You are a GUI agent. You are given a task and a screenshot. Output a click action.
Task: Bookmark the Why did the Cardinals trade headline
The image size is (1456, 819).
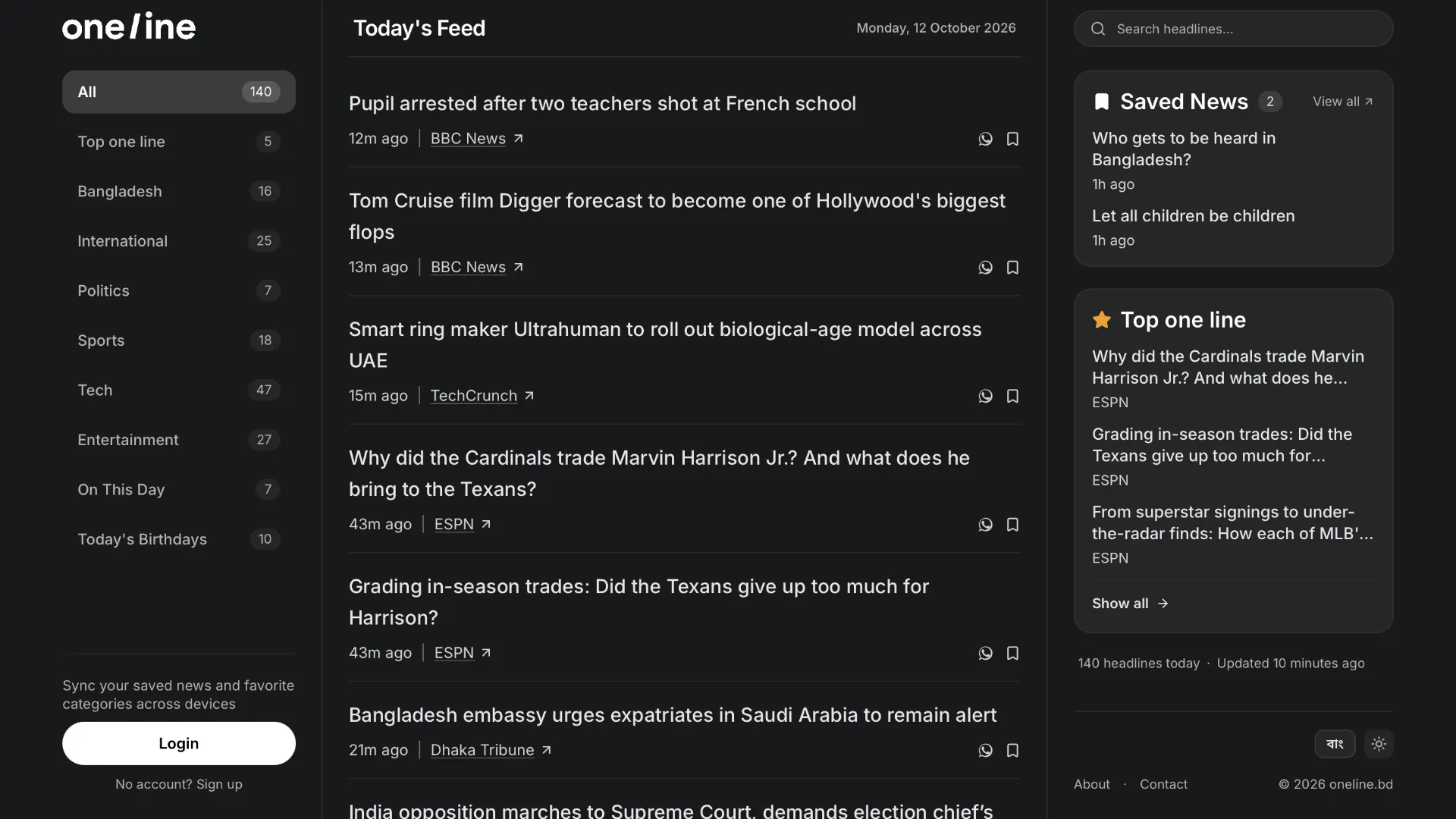pyautogui.click(x=1012, y=525)
